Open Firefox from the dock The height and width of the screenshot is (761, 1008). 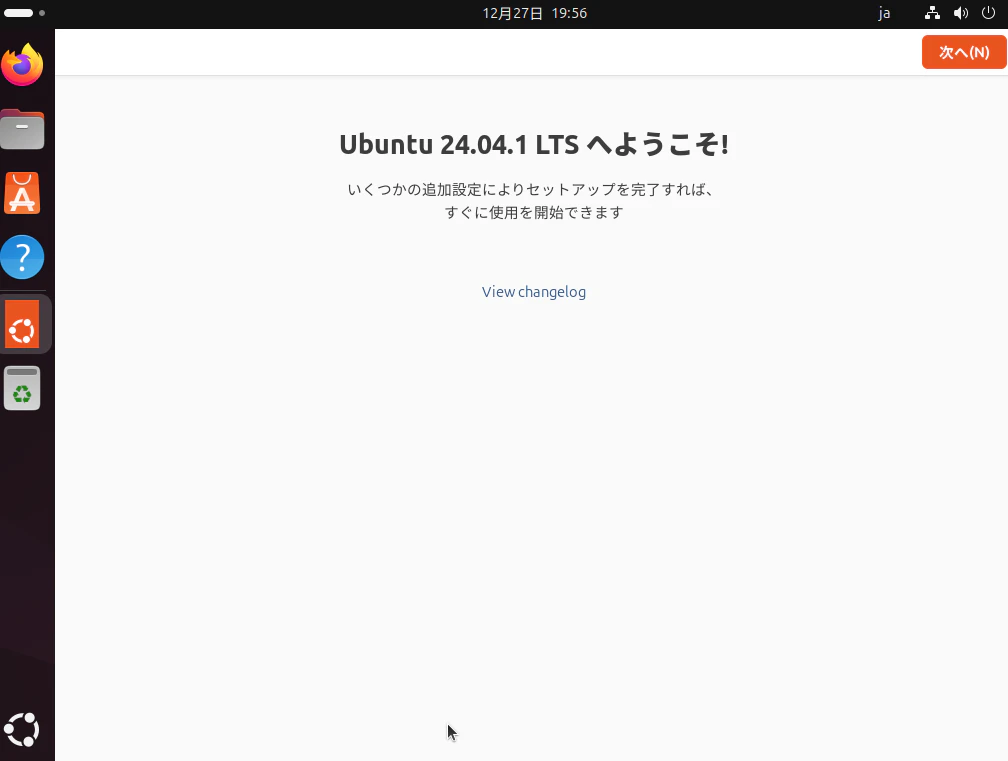22,64
